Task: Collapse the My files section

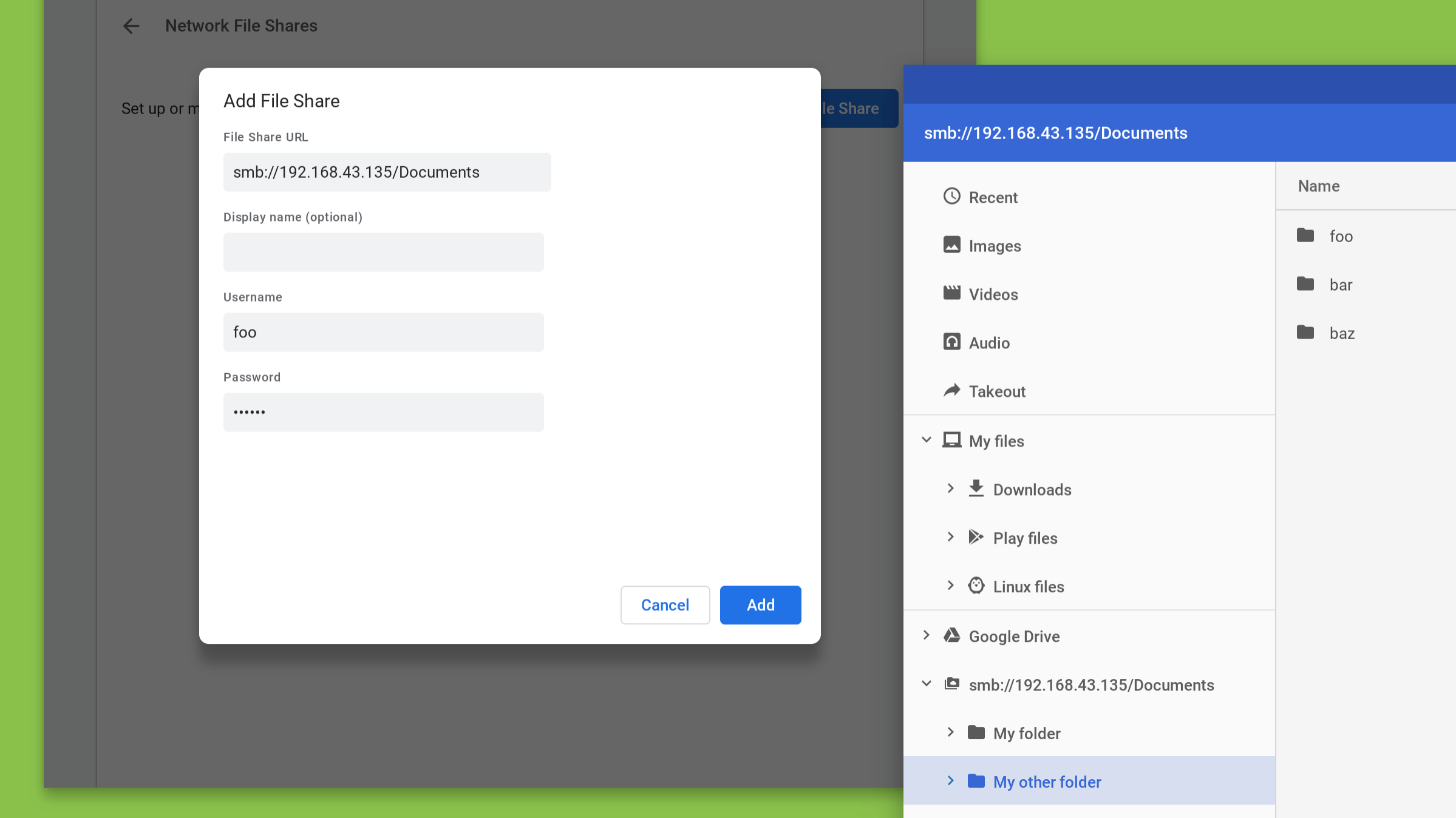Action: [x=927, y=440]
